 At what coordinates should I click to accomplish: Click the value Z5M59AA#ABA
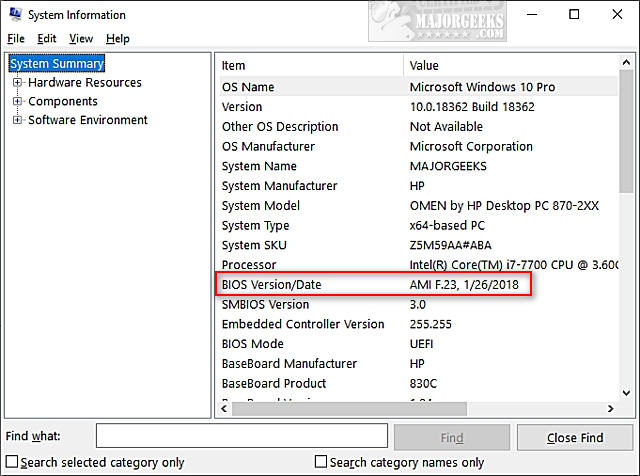coord(451,245)
